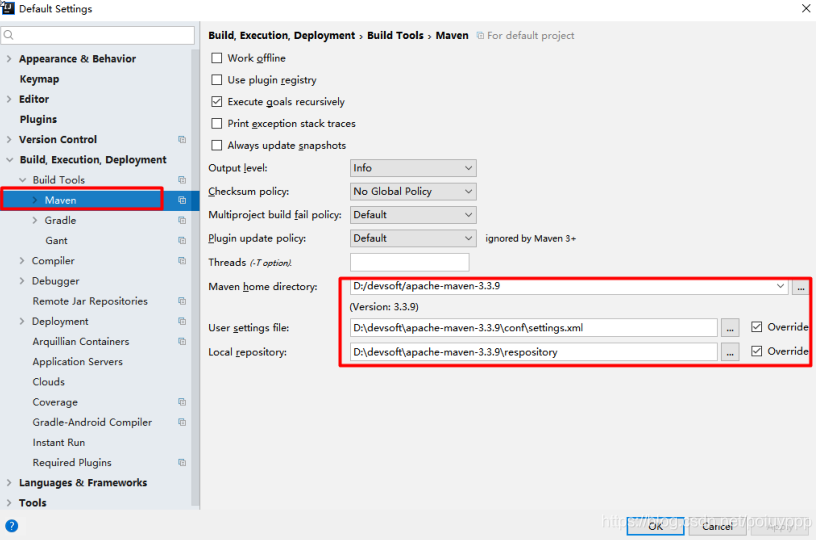
Task: Expand Appearance & Behavior section
Action: (x=9, y=59)
